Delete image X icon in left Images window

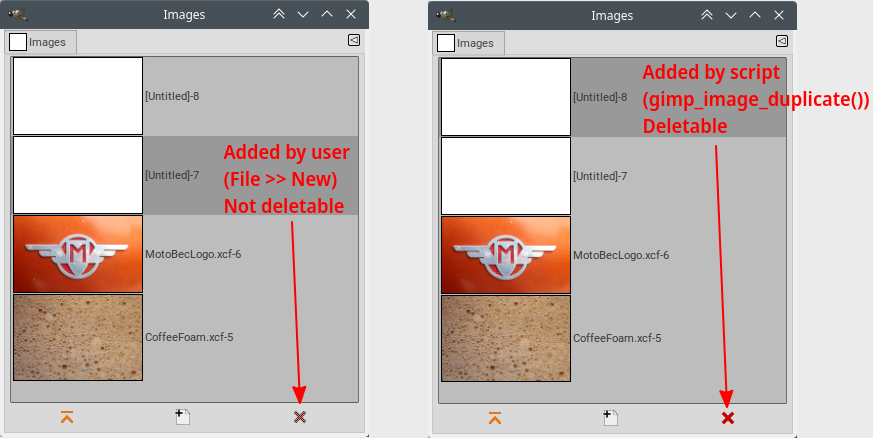click(x=300, y=417)
